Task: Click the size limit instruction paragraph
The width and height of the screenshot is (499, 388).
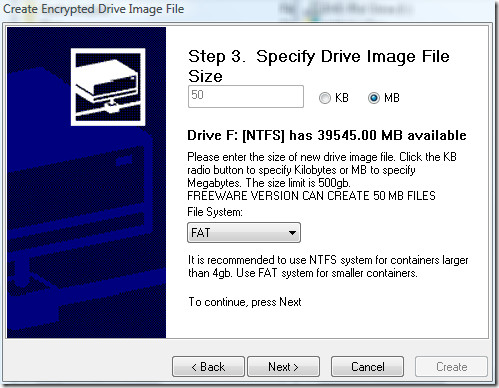Action: click(x=322, y=170)
